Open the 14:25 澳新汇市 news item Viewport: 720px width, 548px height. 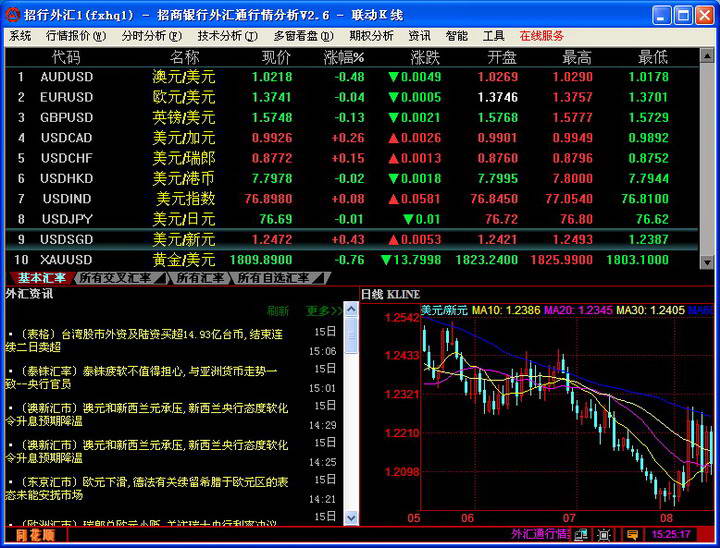point(146,451)
